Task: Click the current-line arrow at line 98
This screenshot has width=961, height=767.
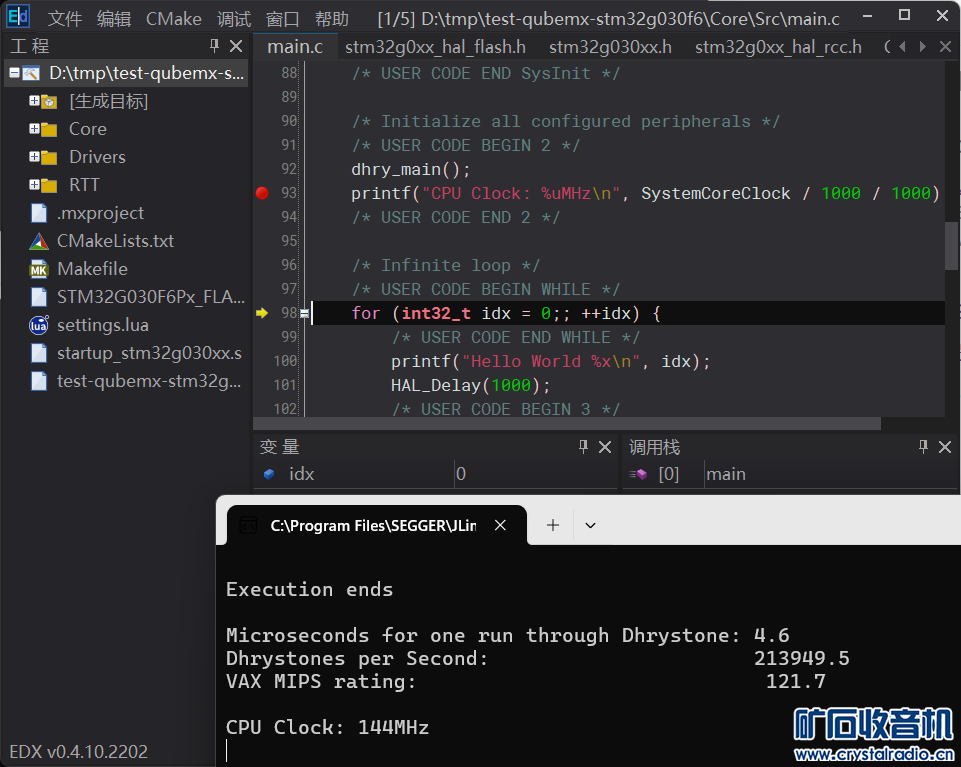Action: [x=262, y=313]
